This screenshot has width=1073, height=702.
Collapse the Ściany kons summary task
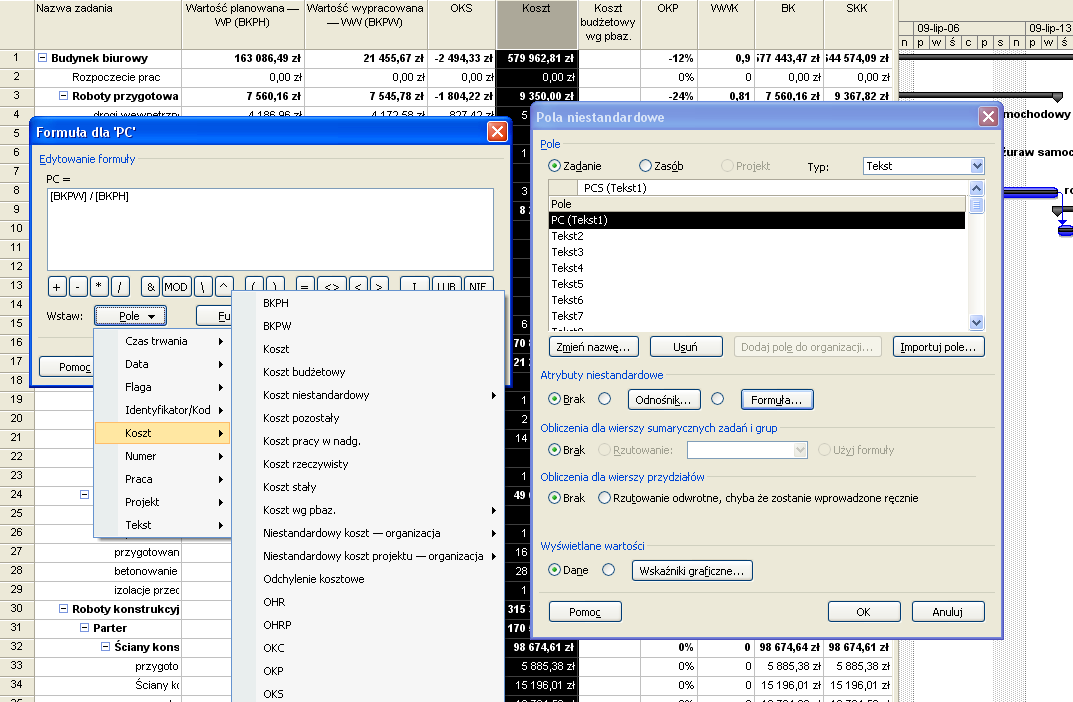click(105, 646)
